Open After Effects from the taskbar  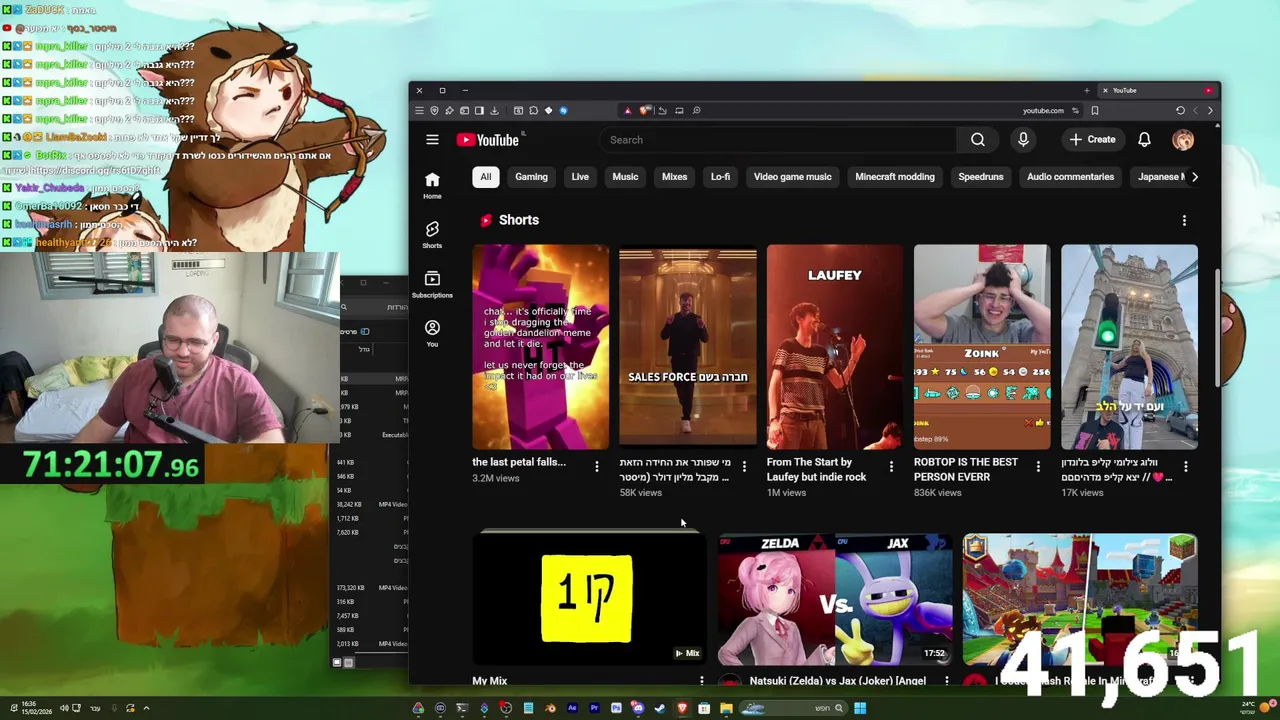coord(572,708)
